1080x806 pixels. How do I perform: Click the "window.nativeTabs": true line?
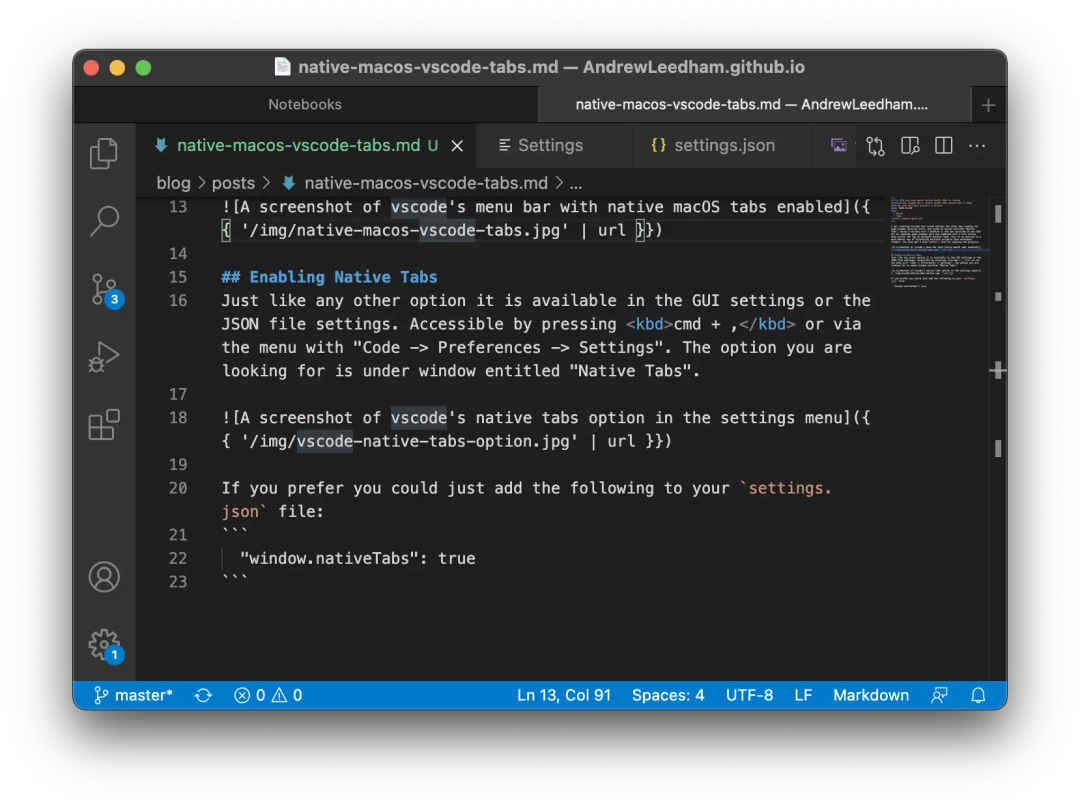pos(357,558)
